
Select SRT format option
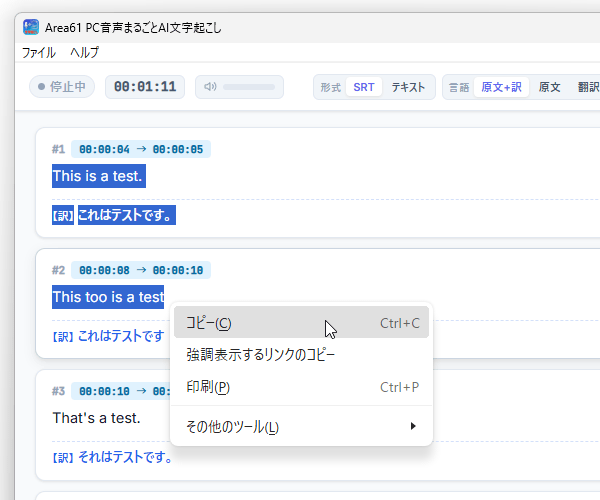click(364, 87)
